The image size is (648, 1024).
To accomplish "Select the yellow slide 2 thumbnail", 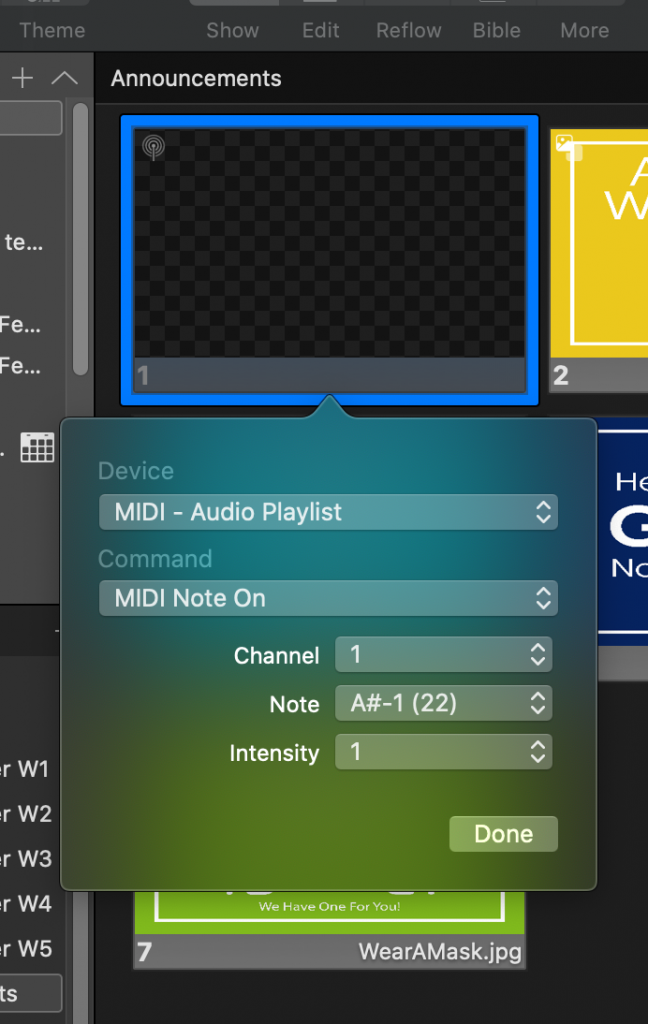I will (x=599, y=260).
